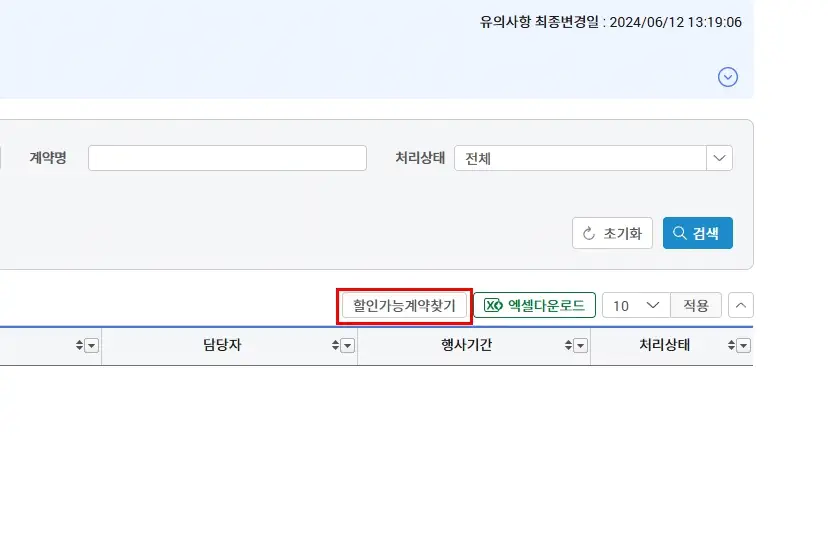Sort by the 담당자 column sort arrows
The height and width of the screenshot is (551, 828).
(x=336, y=346)
